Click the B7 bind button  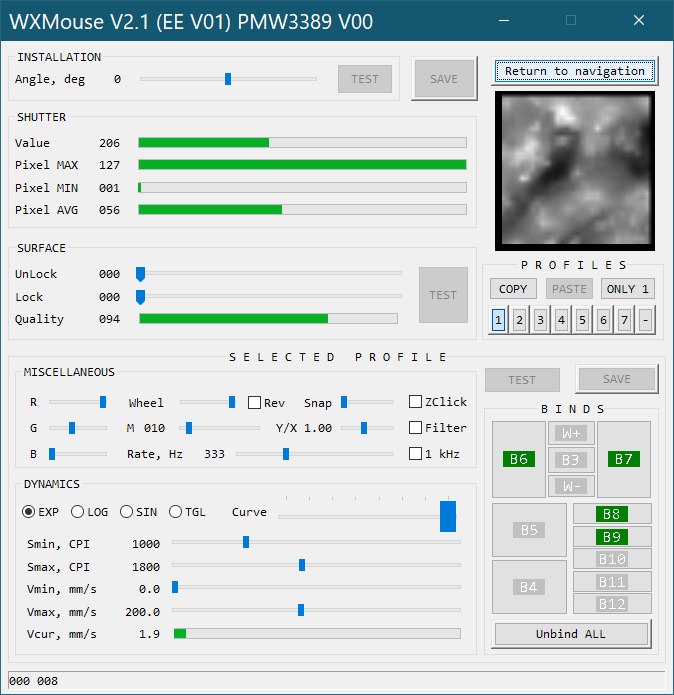point(624,459)
